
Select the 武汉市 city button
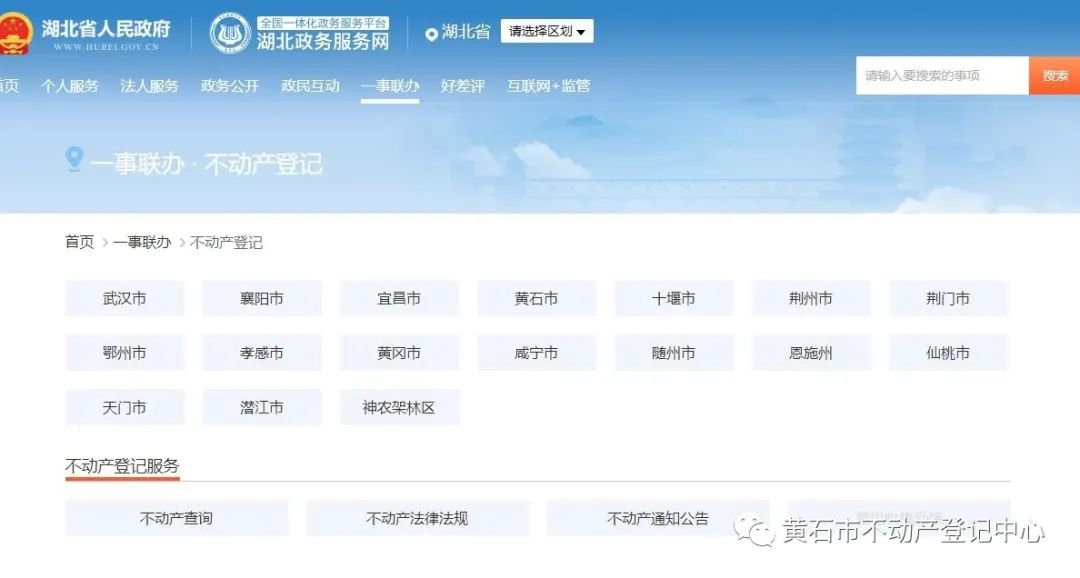click(124, 299)
